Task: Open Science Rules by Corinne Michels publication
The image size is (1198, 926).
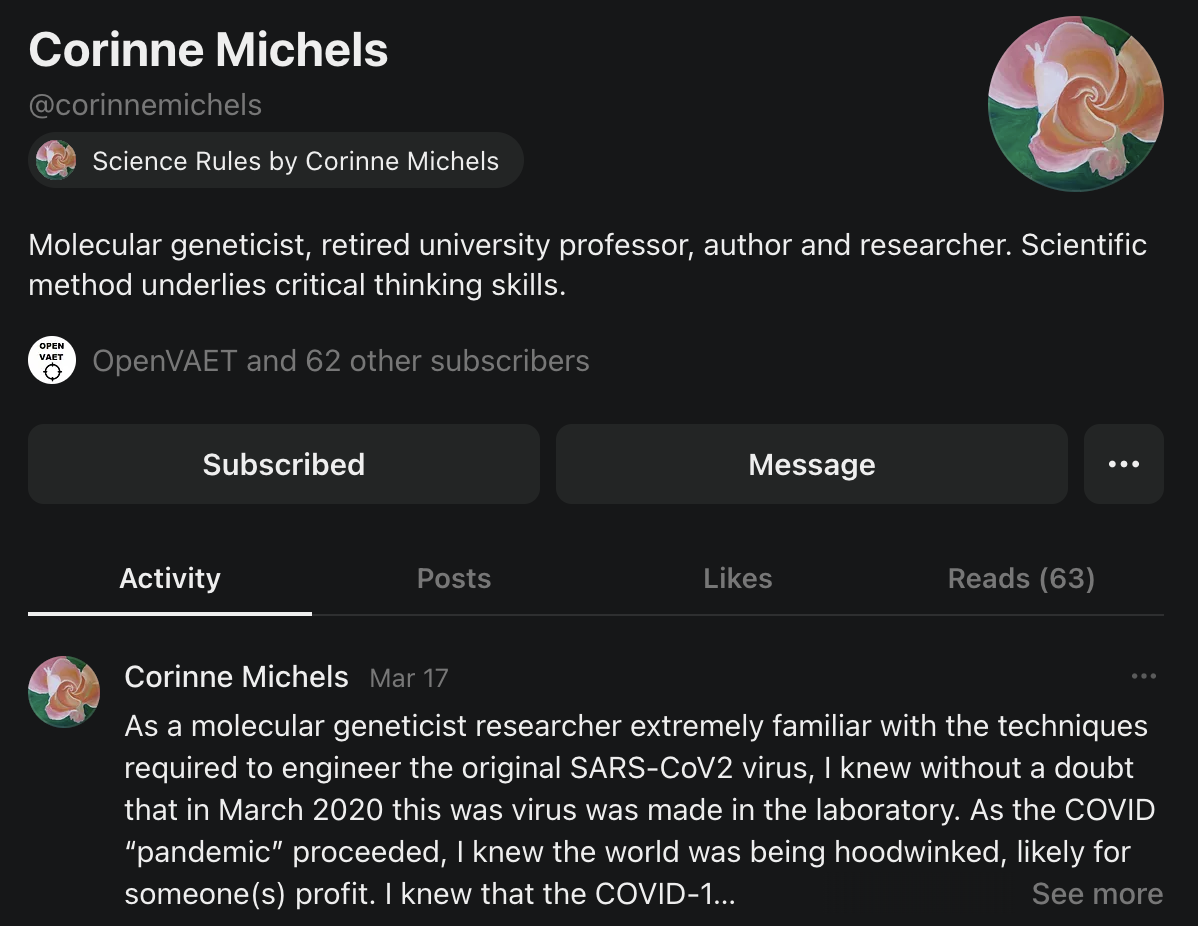Action: click(295, 161)
